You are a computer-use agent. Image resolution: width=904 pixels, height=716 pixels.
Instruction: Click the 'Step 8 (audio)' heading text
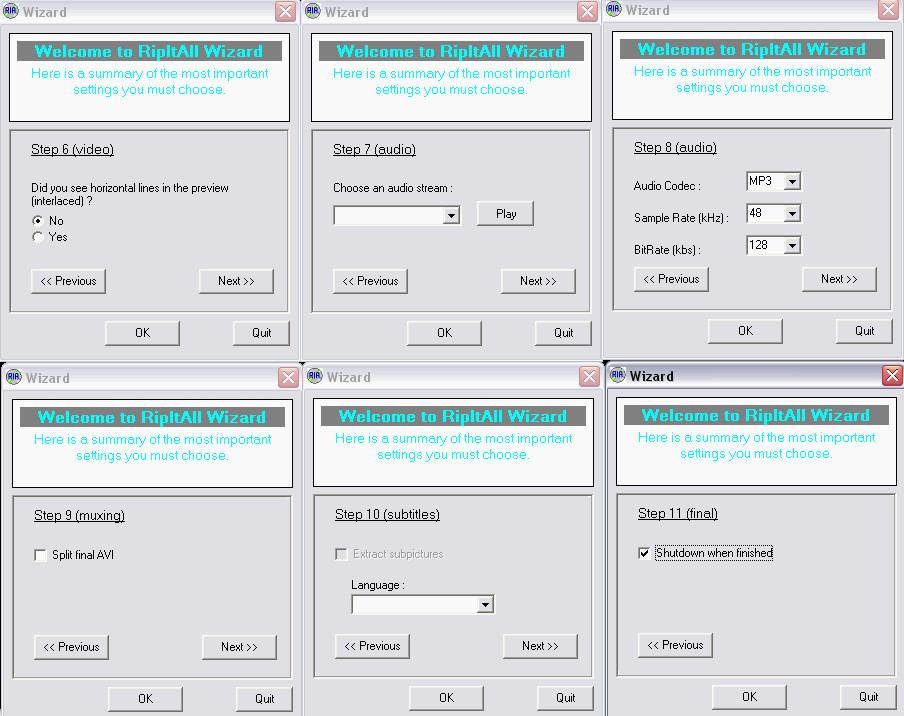point(675,148)
